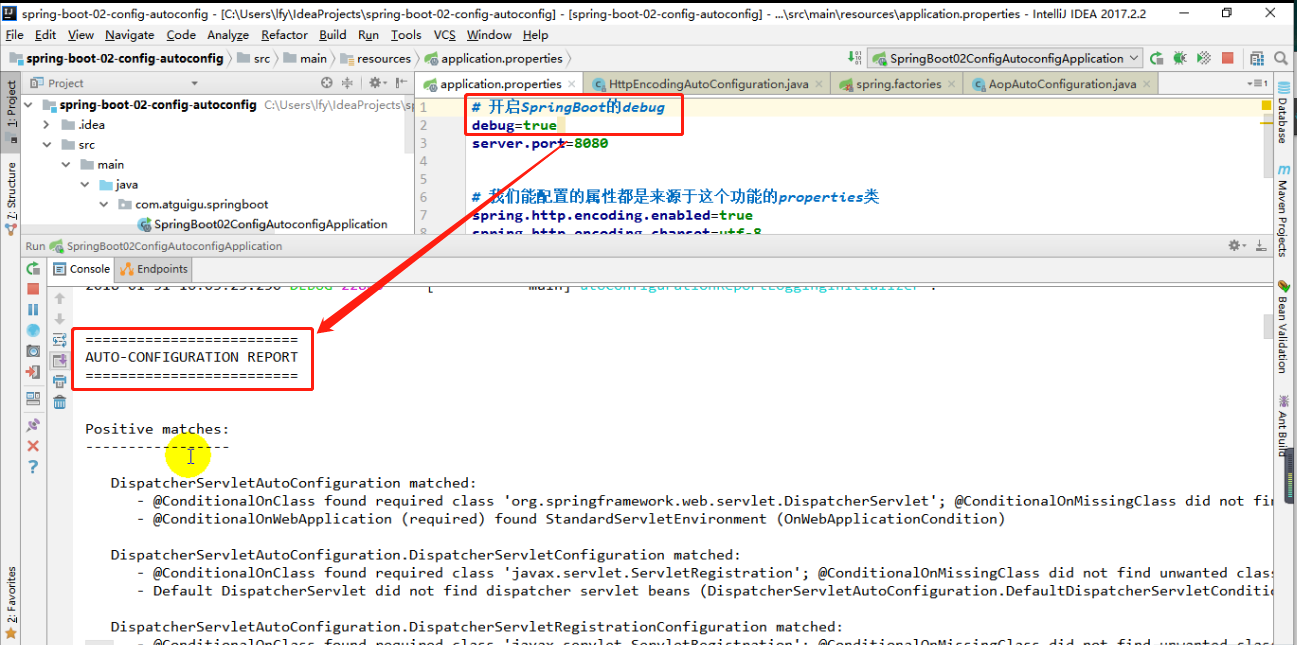1297x645 pixels.
Task: Collapse the com.atguigu.springboot package
Action: (x=104, y=205)
